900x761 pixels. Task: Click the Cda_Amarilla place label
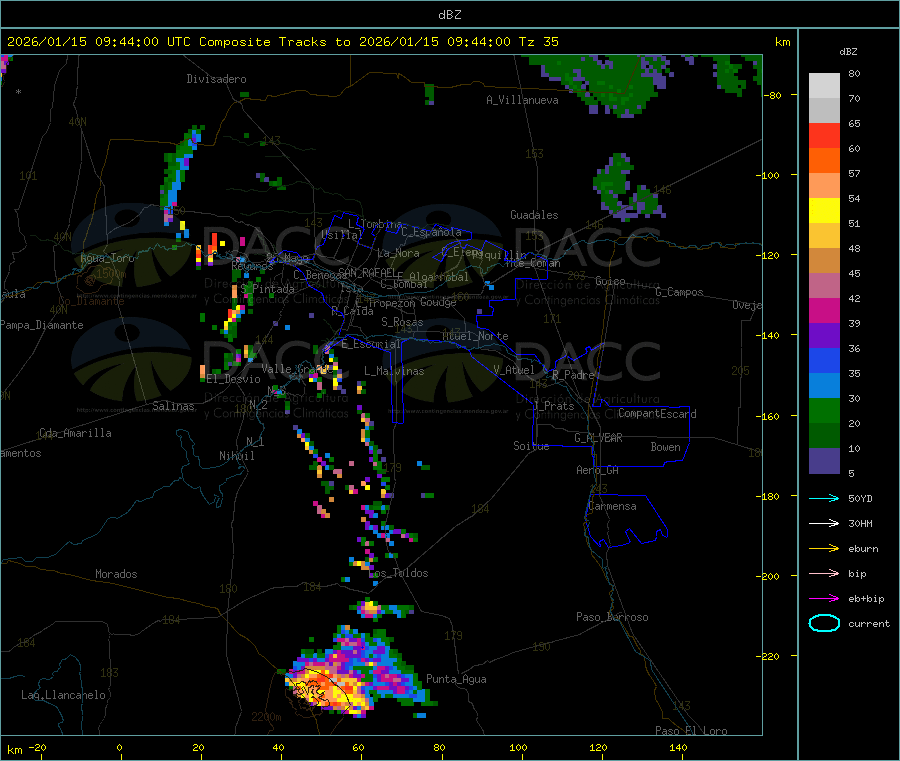click(x=75, y=433)
